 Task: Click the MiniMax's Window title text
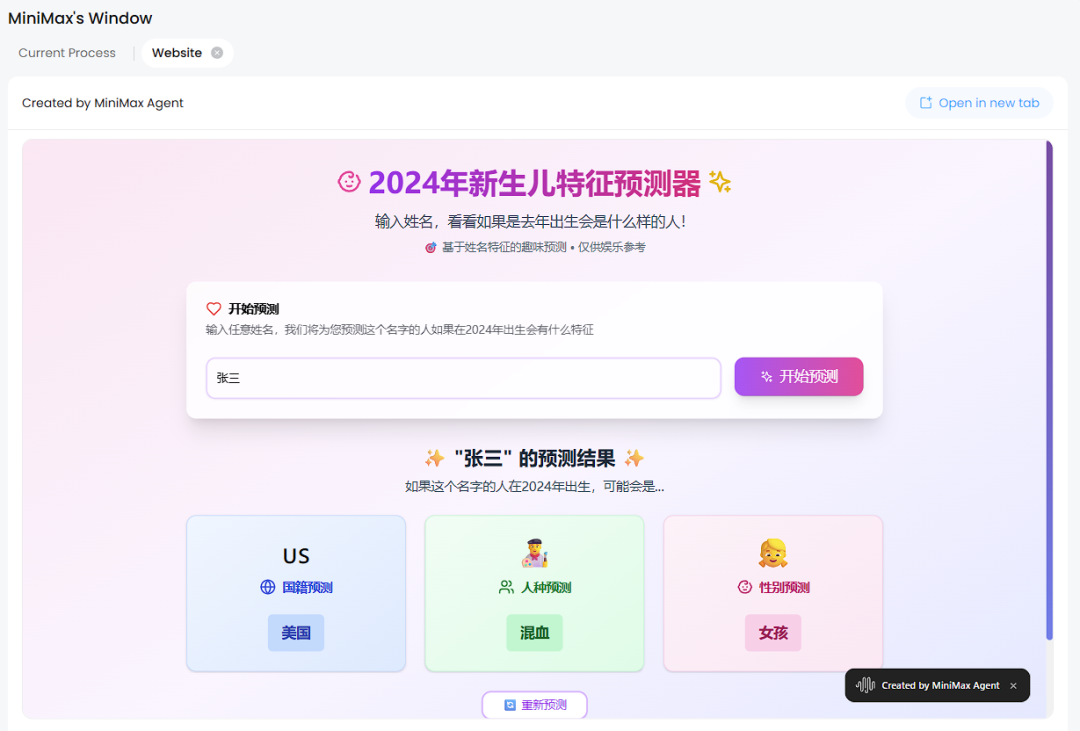coord(80,18)
